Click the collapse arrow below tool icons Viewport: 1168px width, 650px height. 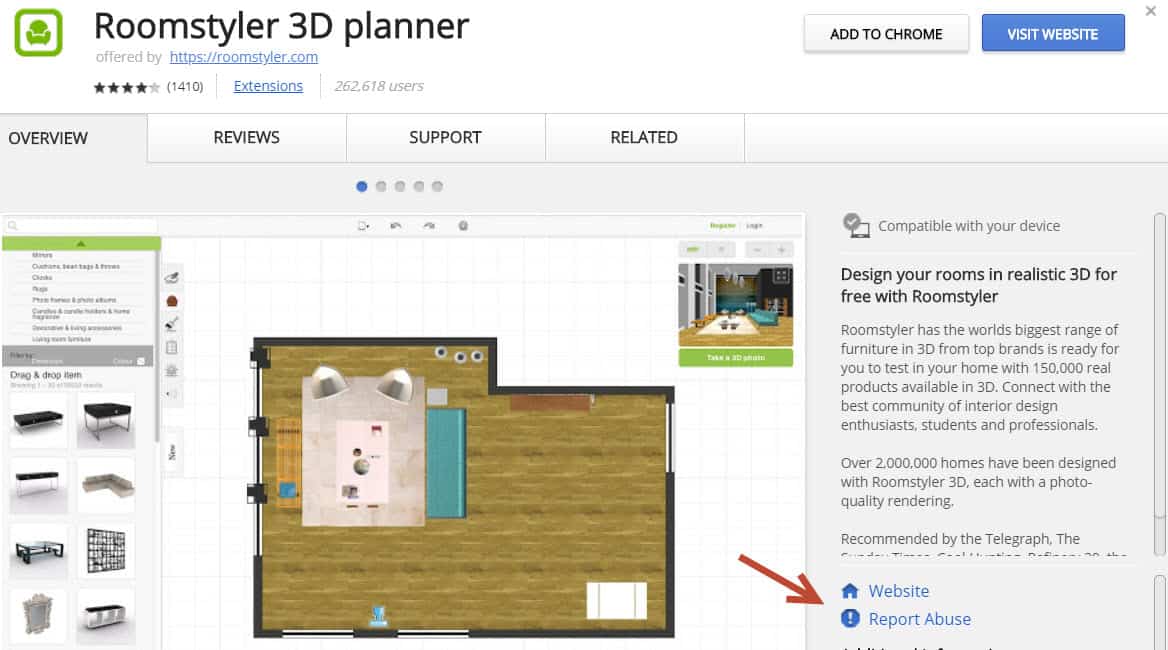click(x=171, y=393)
